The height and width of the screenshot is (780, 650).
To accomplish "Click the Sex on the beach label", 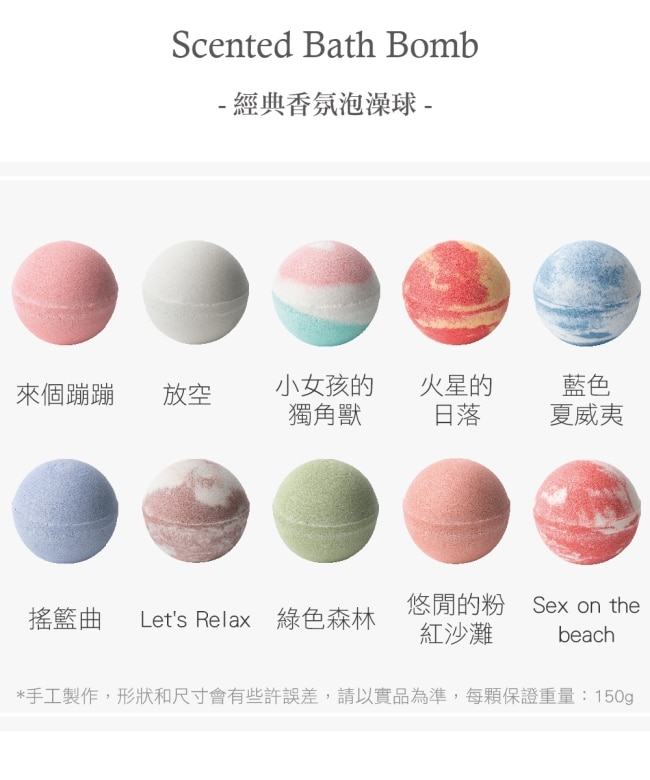I will coord(586,620).
